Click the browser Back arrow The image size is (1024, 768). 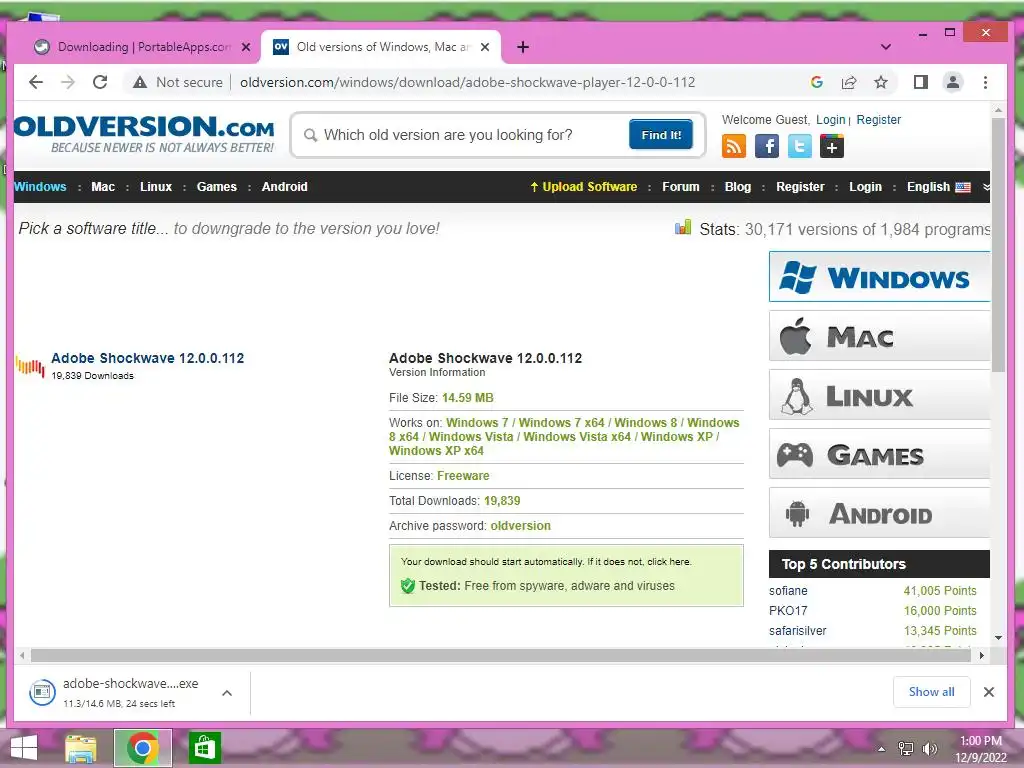(36, 82)
